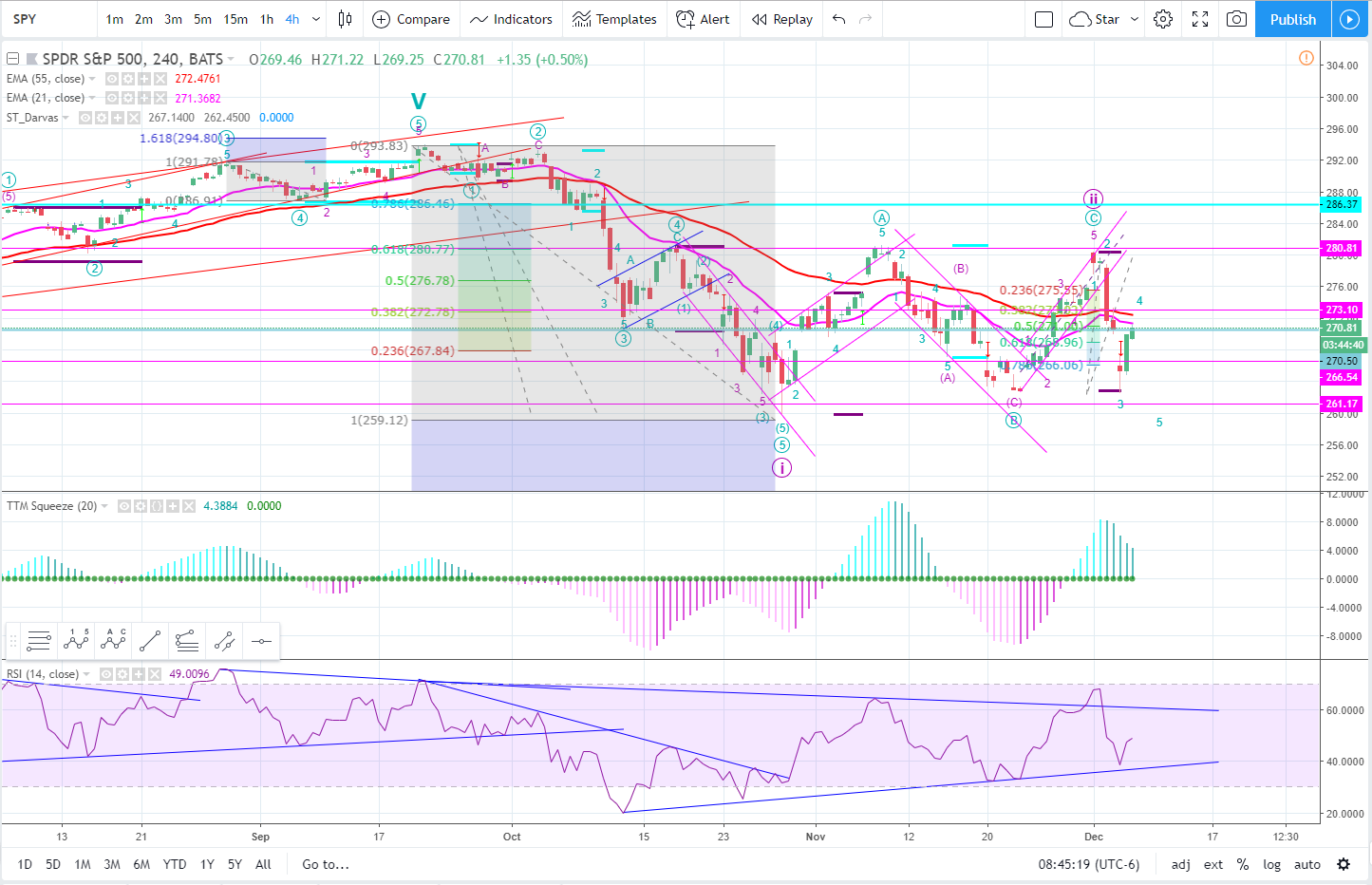Select Fib retracement tool in floating toolbar

[38, 642]
